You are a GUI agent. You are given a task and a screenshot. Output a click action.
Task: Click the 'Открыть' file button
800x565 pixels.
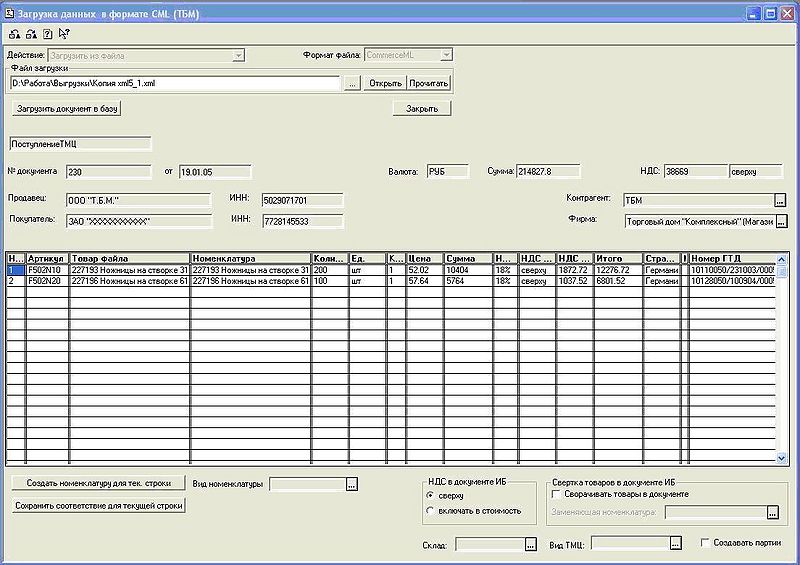coord(385,83)
